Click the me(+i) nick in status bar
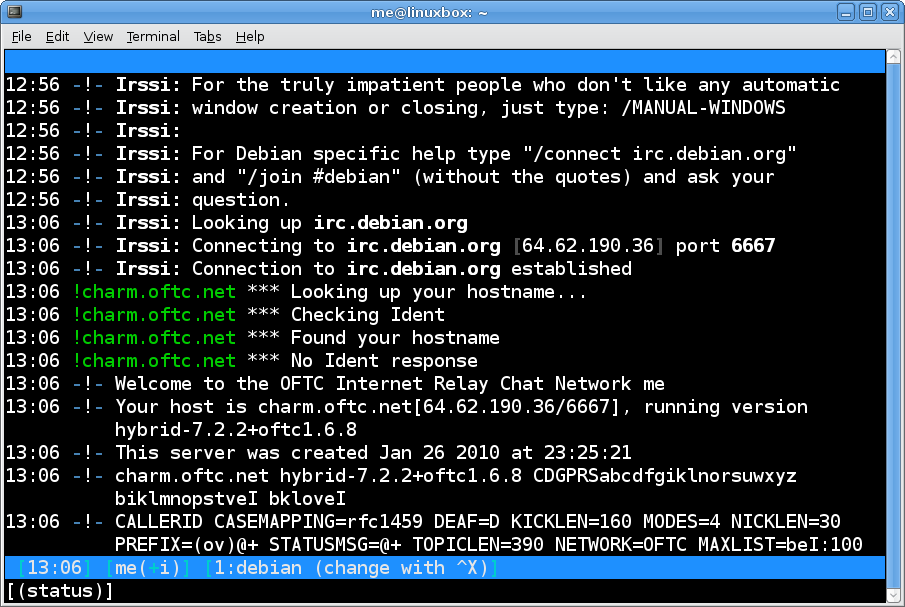Viewport: 905px width, 607px height. [148, 568]
